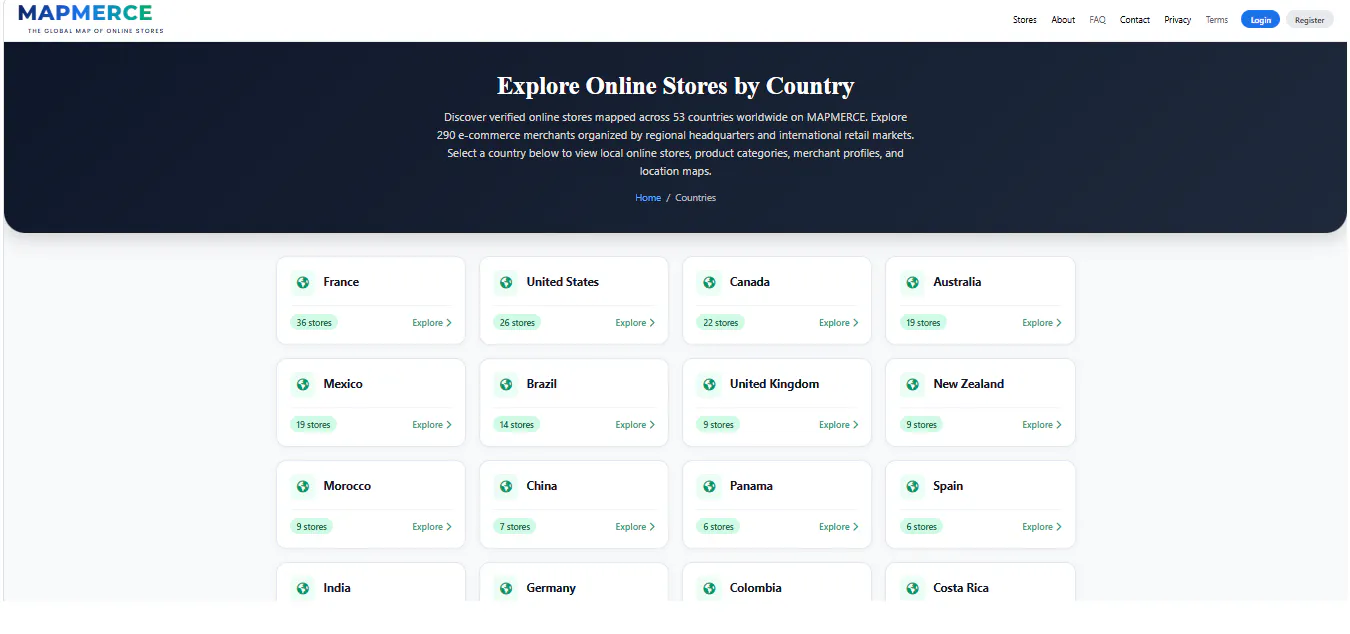Explore Morocco stores link
The image size is (1350, 634).
432,527
